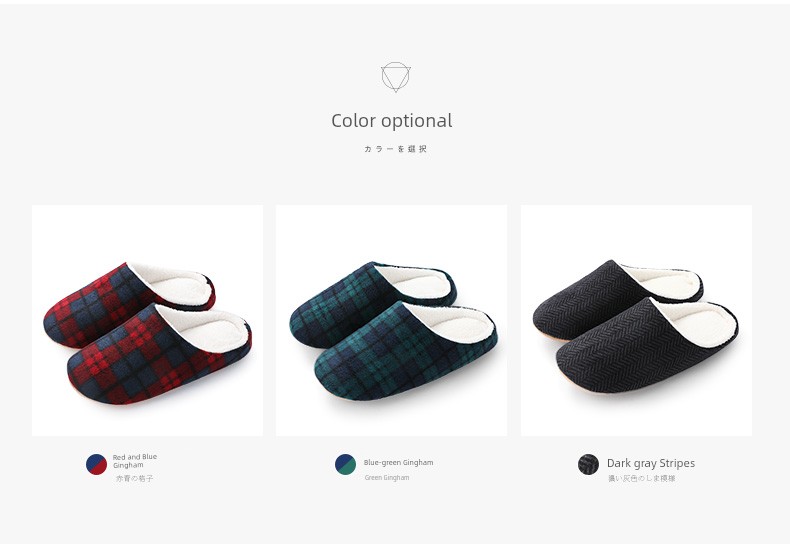Click Japanese caption under Dark gray Stripes
Viewport: 790px width, 550px height.
641,478
